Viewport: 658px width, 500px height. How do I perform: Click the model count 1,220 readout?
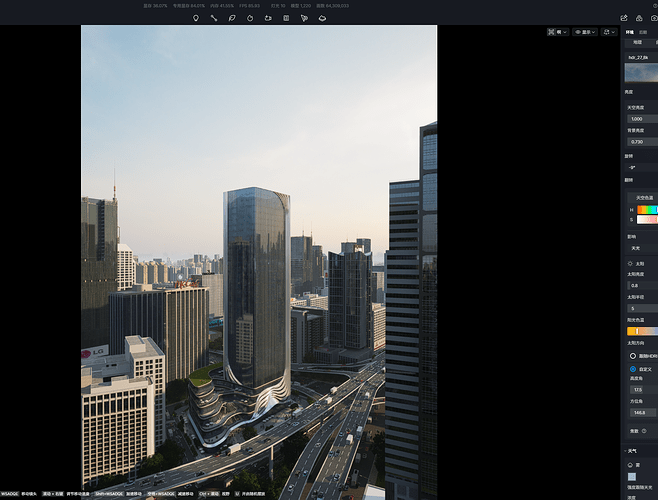[301, 6]
